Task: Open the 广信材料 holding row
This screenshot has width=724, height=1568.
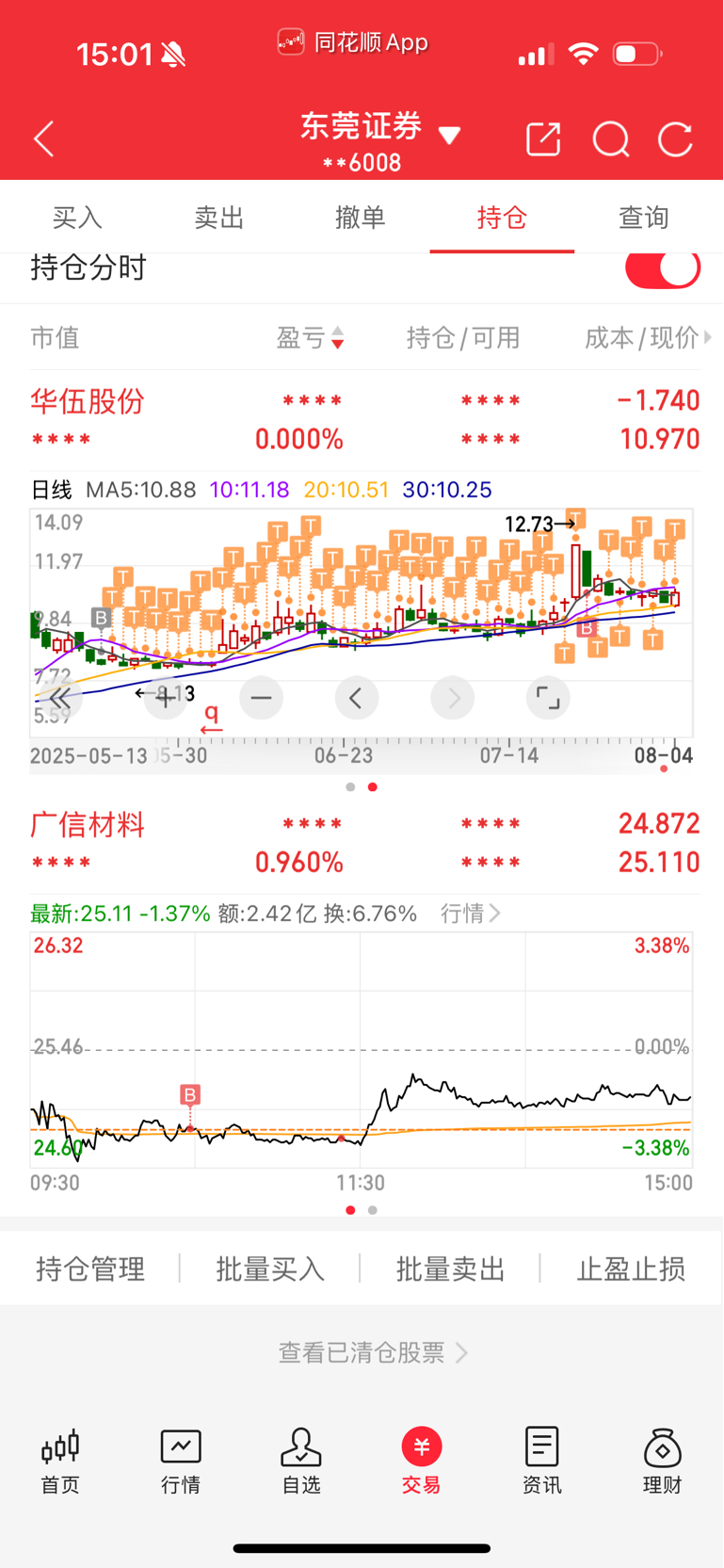Action: point(362,843)
